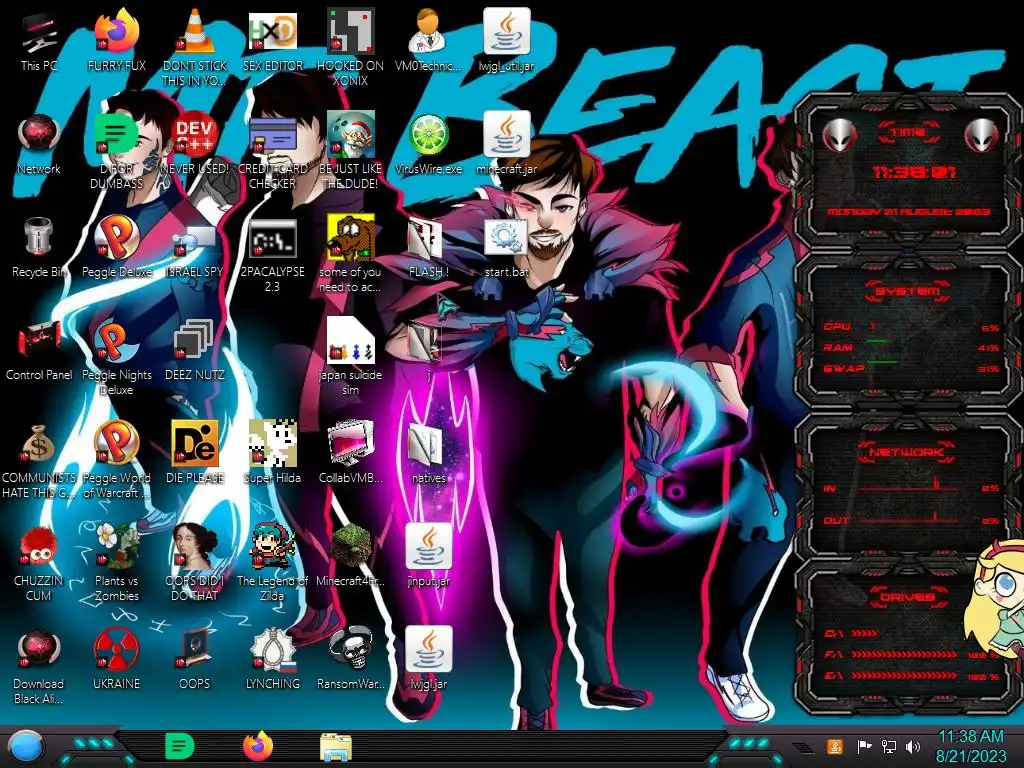Click the volume speaker tray icon
Image resolution: width=1024 pixels, height=768 pixels.
click(913, 746)
